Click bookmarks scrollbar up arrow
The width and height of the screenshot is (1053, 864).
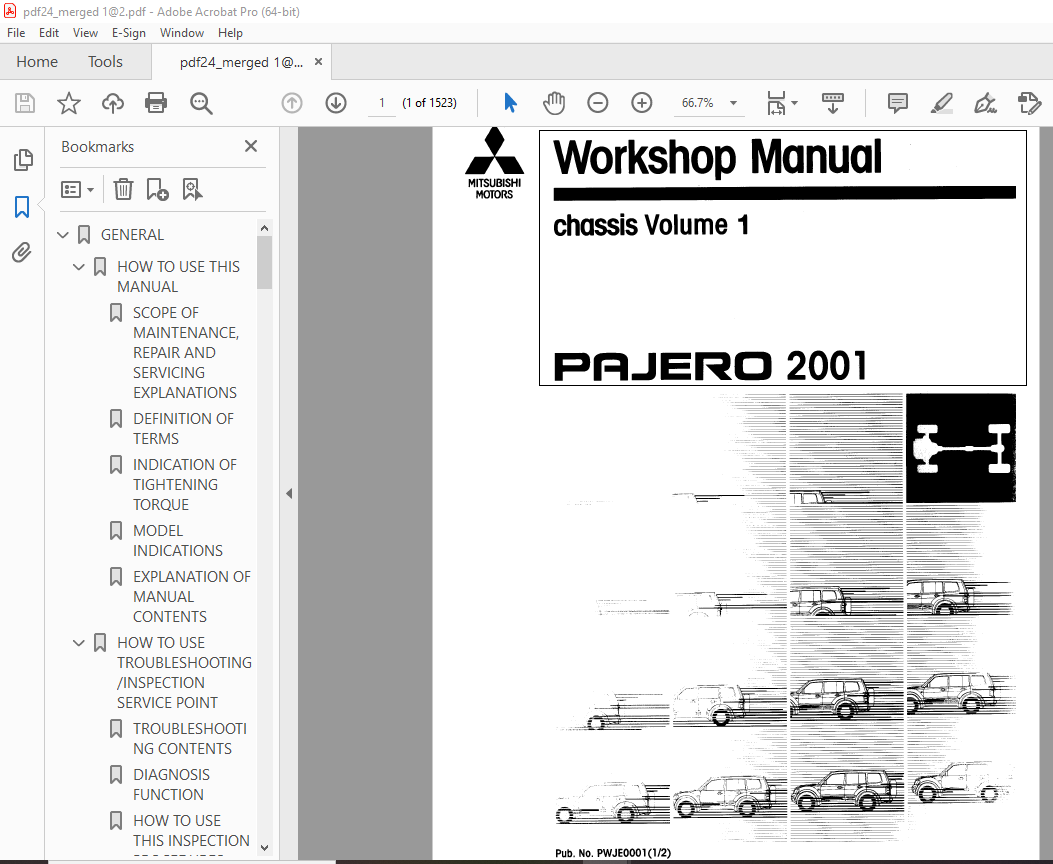265,228
